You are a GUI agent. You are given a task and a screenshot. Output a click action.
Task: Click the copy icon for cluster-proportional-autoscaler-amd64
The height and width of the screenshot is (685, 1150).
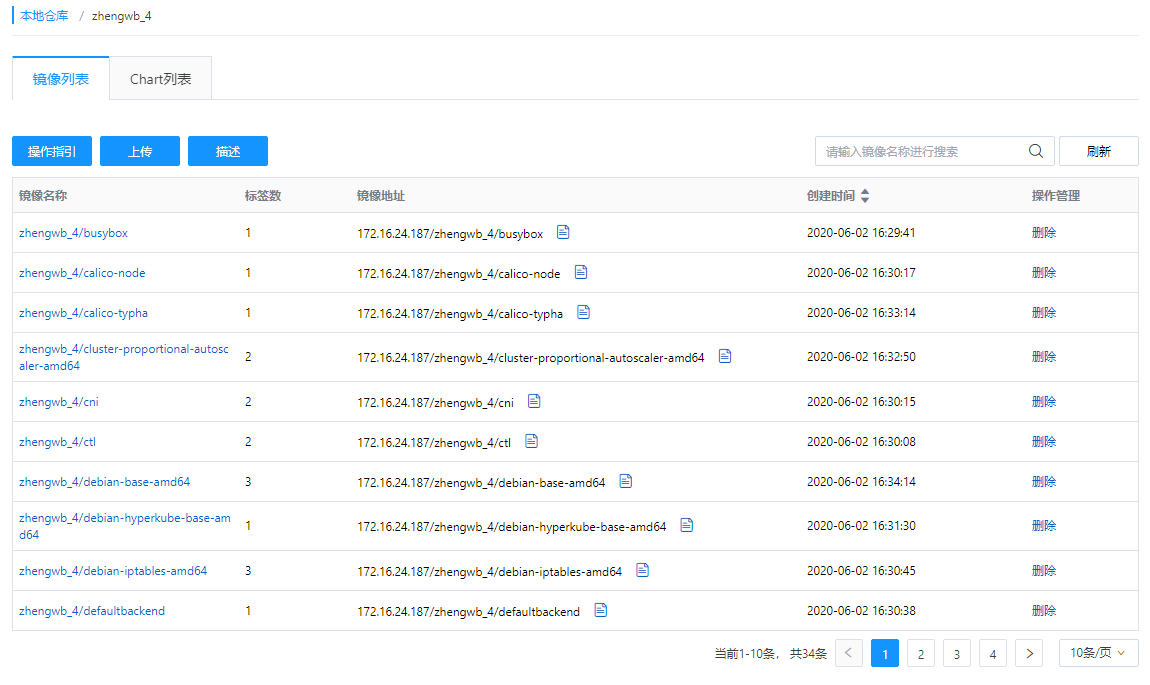pyautogui.click(x=724, y=355)
